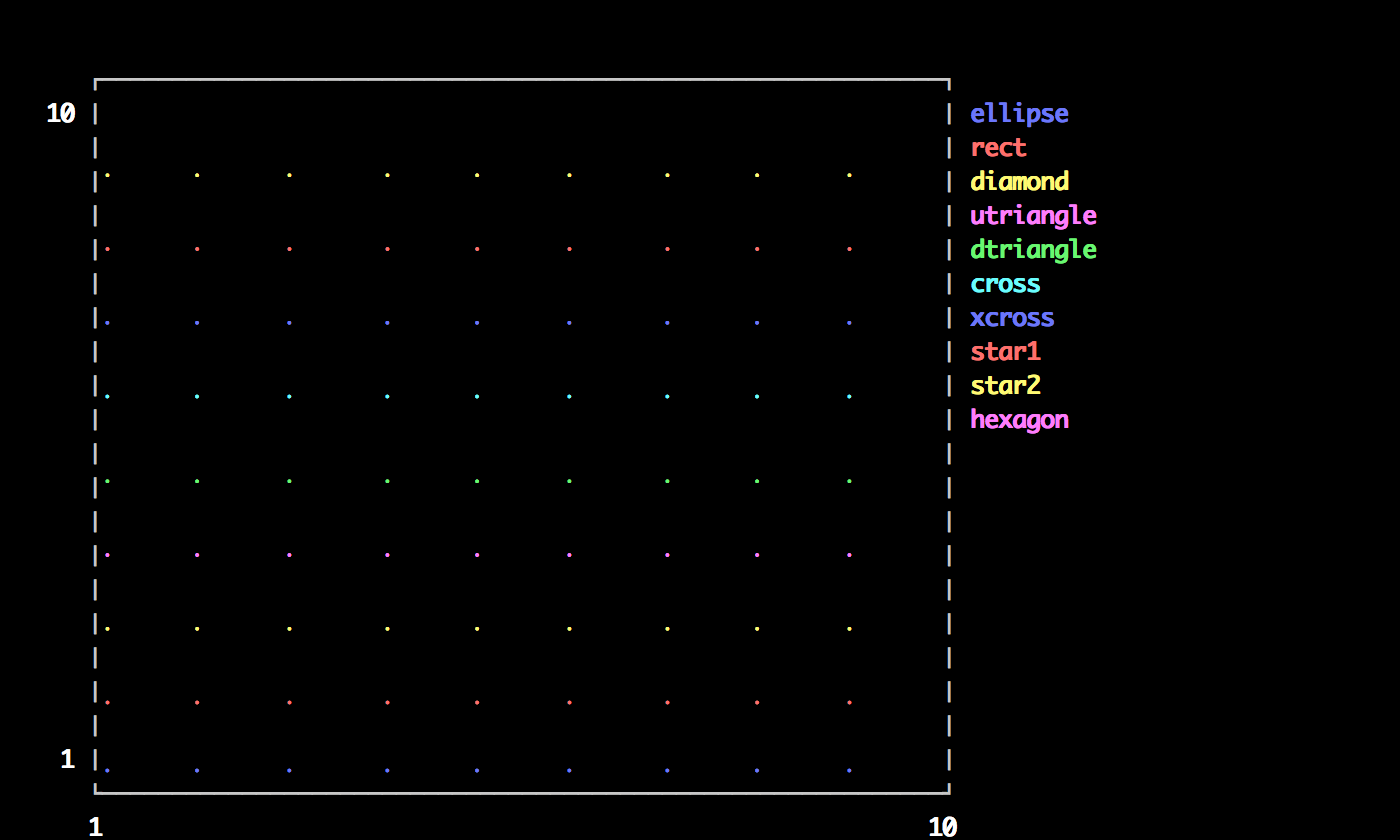This screenshot has height=840, width=1400.
Task: Click the x-axis maximum label 10
Action: coord(942,827)
